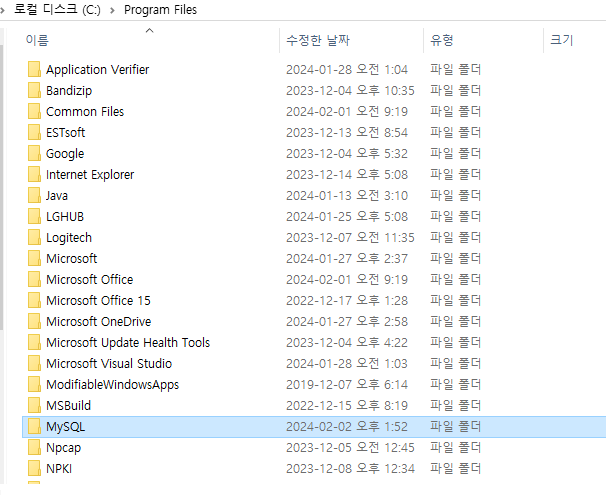Select the MySQL folder name
This screenshot has height=495, width=606.
[x=66, y=427]
